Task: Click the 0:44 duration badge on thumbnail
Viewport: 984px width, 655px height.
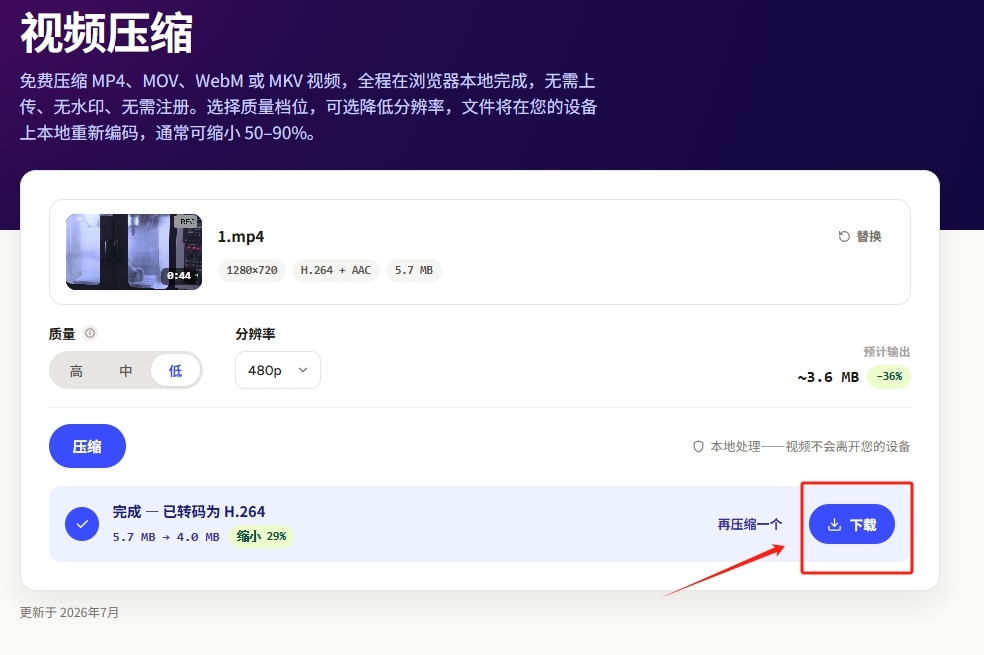Action: click(179, 275)
